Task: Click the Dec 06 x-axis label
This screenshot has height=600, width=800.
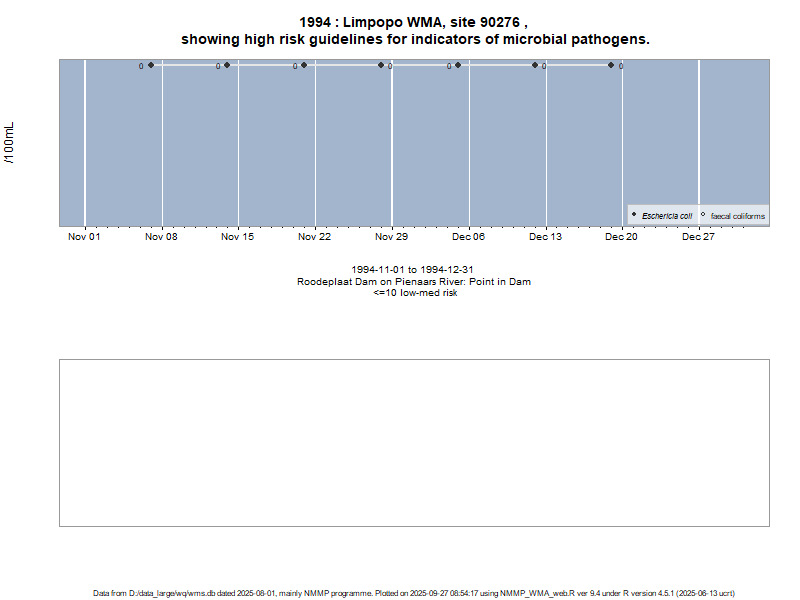Action: pos(468,237)
